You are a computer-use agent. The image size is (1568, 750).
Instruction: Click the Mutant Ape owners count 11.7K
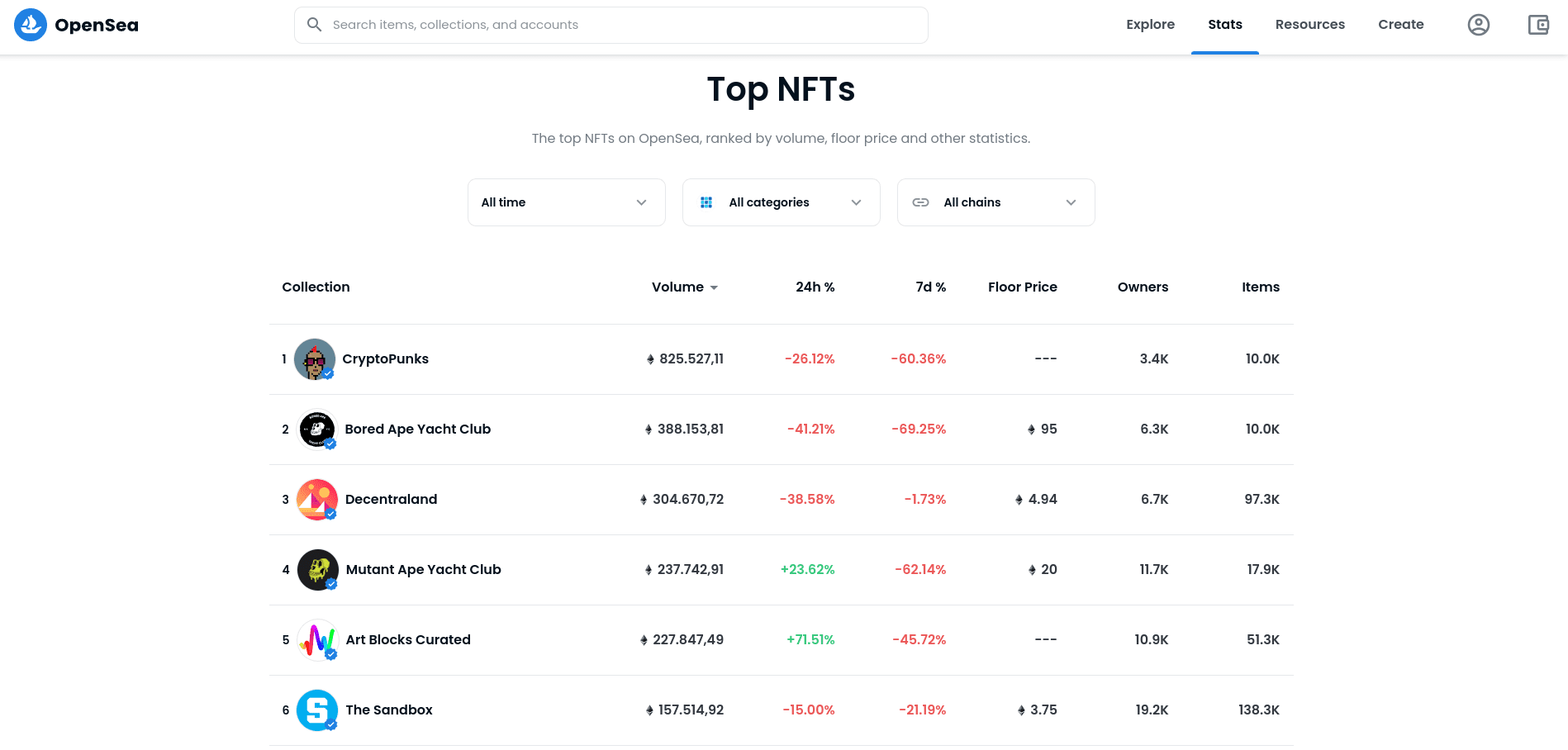click(1153, 570)
